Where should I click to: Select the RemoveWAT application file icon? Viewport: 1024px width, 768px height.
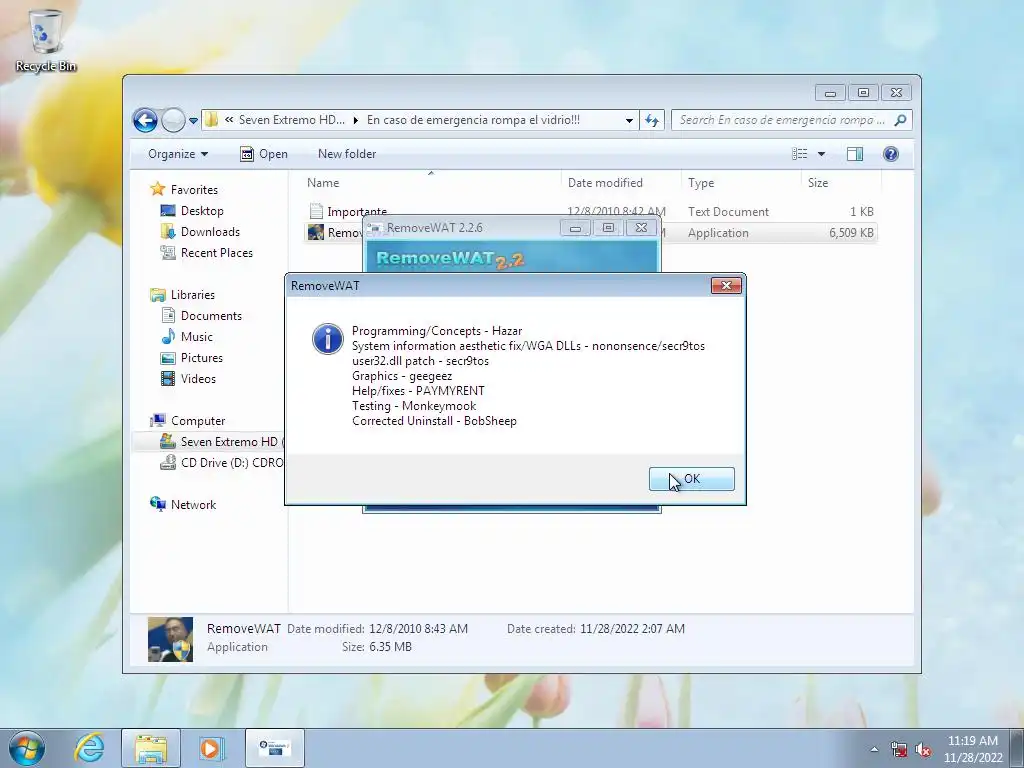coord(316,232)
